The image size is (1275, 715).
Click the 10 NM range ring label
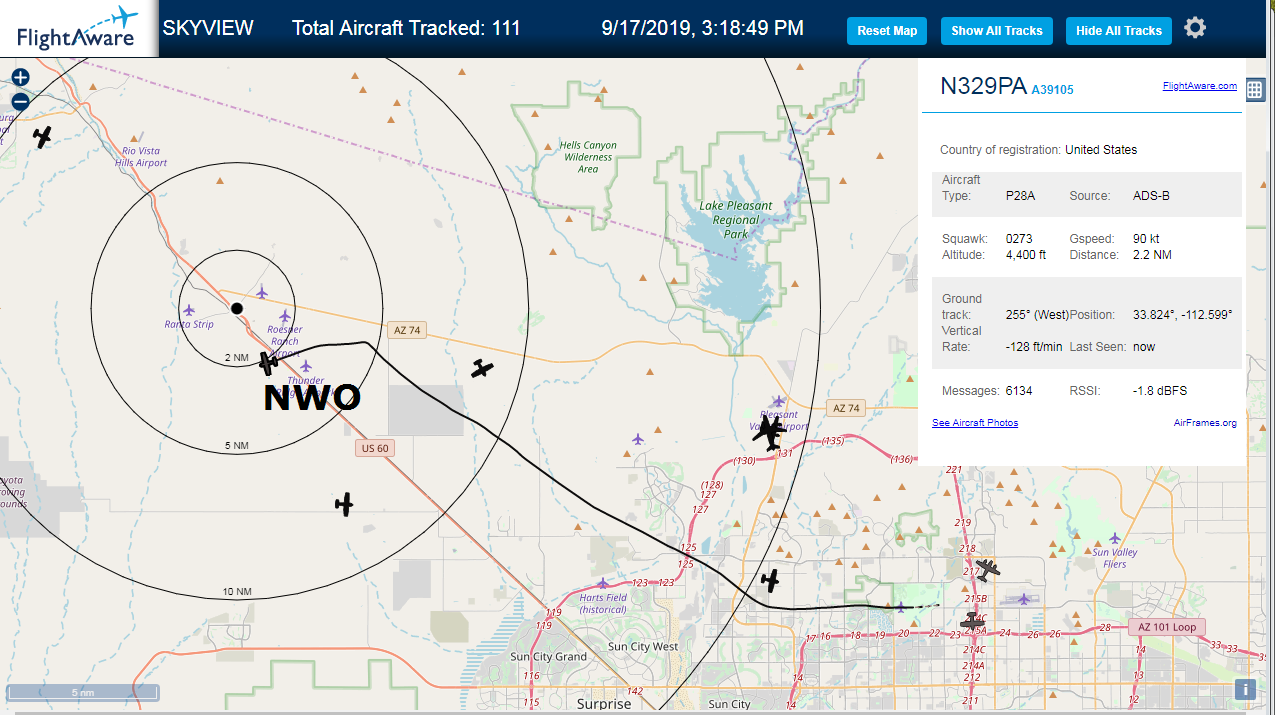pyautogui.click(x=237, y=592)
